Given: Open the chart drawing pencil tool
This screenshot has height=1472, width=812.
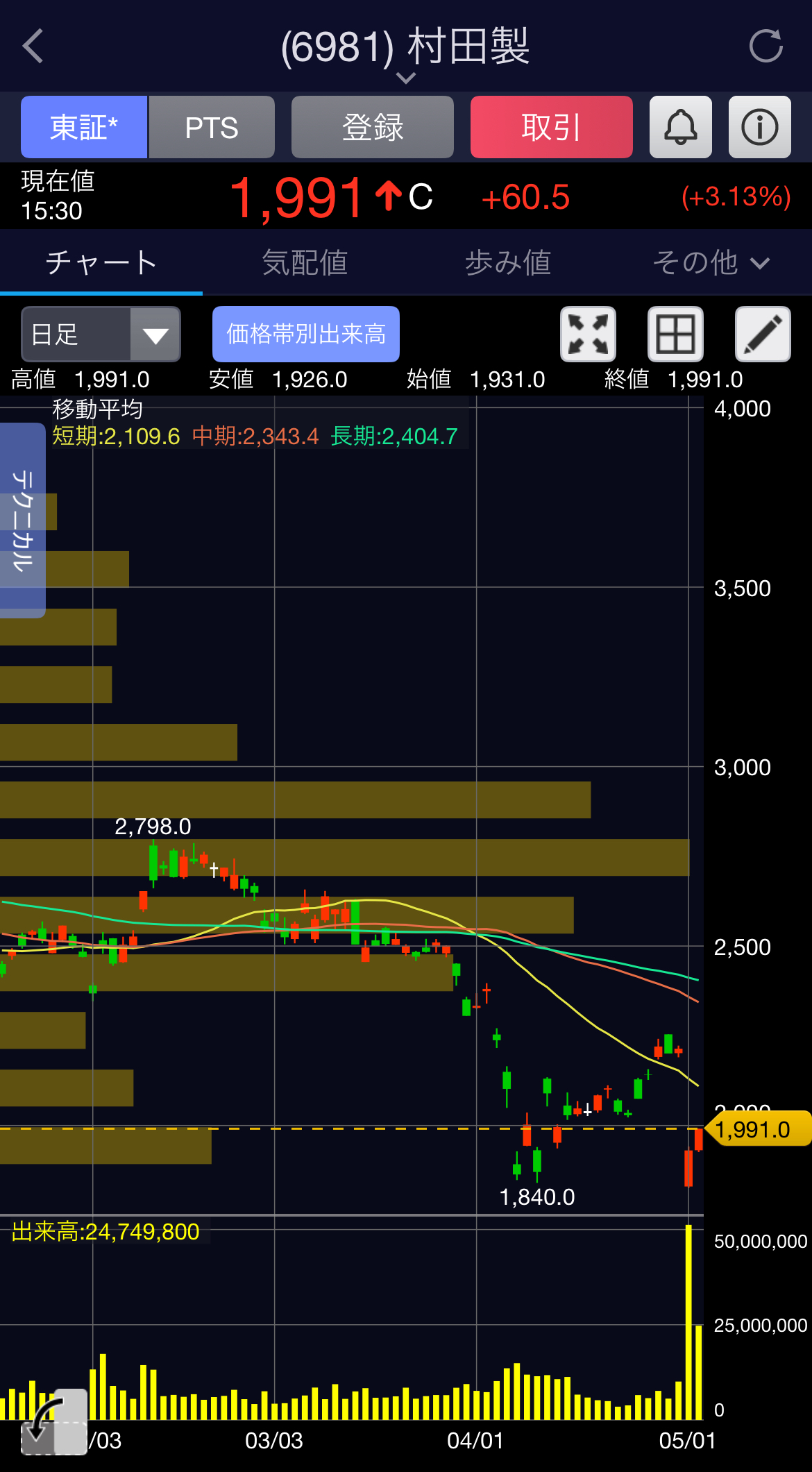Looking at the screenshot, I should click(x=763, y=334).
